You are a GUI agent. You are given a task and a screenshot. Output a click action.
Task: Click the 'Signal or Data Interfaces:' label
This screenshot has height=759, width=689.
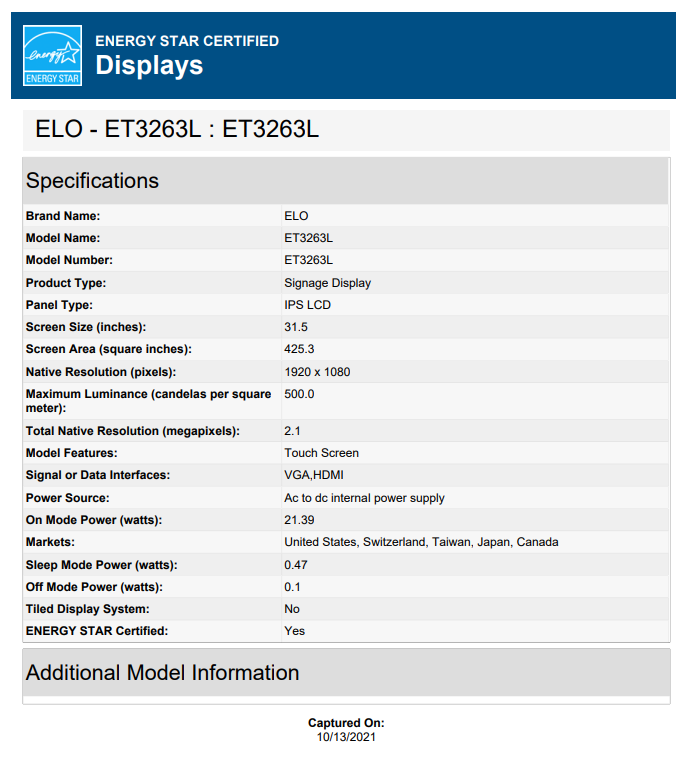coord(98,475)
